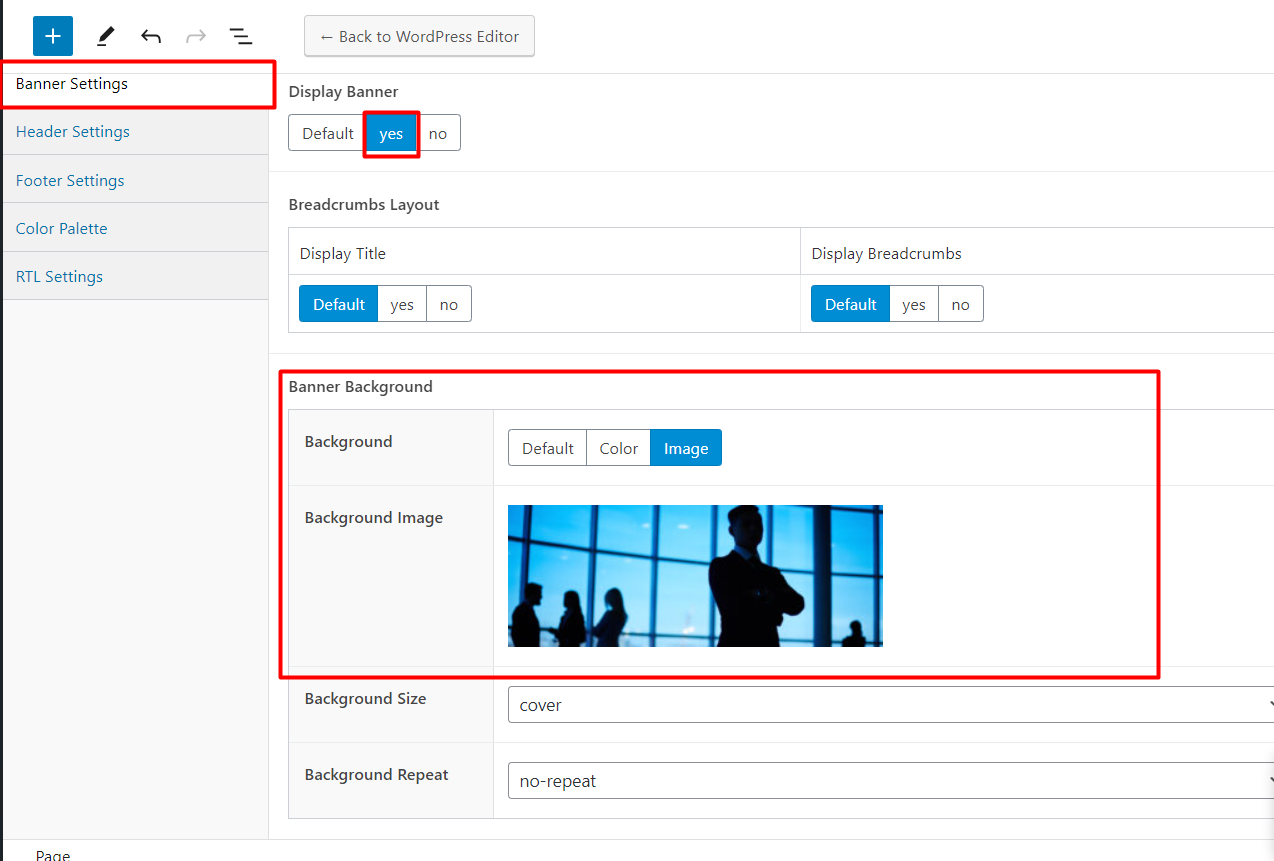
Task: Set Display Banner to Default
Action: click(x=327, y=133)
